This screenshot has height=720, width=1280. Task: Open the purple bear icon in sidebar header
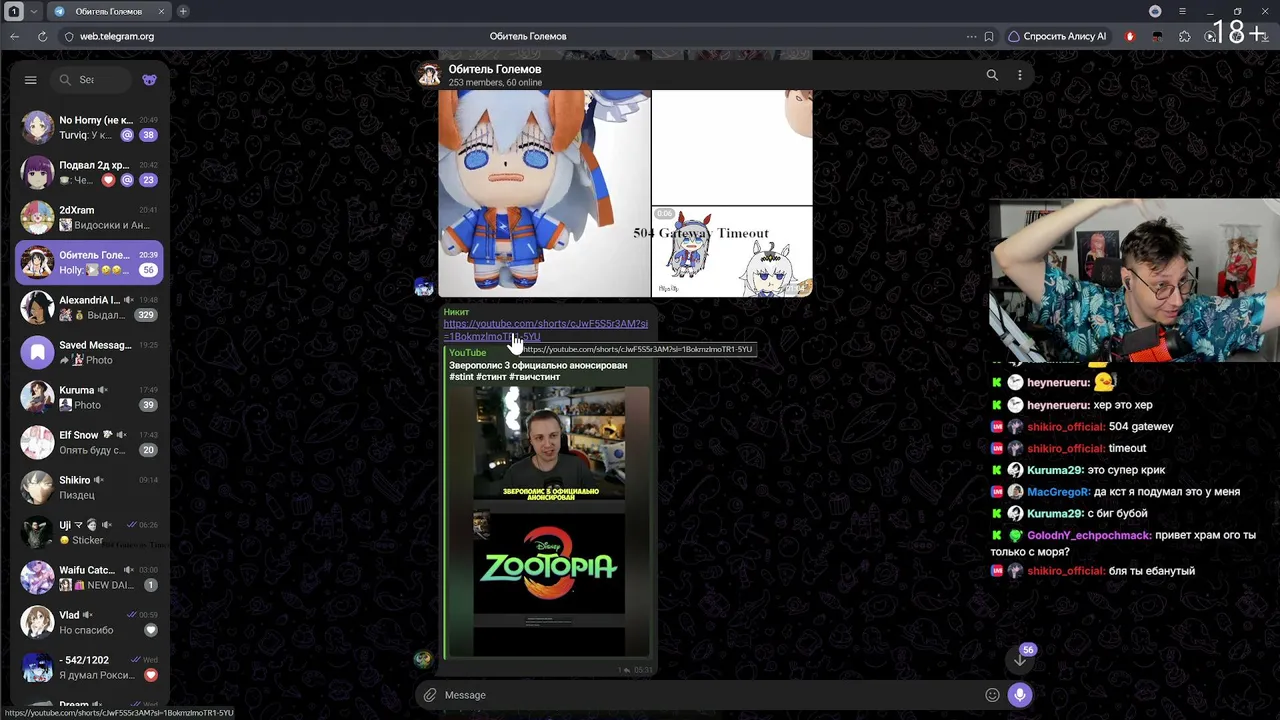pyautogui.click(x=149, y=80)
